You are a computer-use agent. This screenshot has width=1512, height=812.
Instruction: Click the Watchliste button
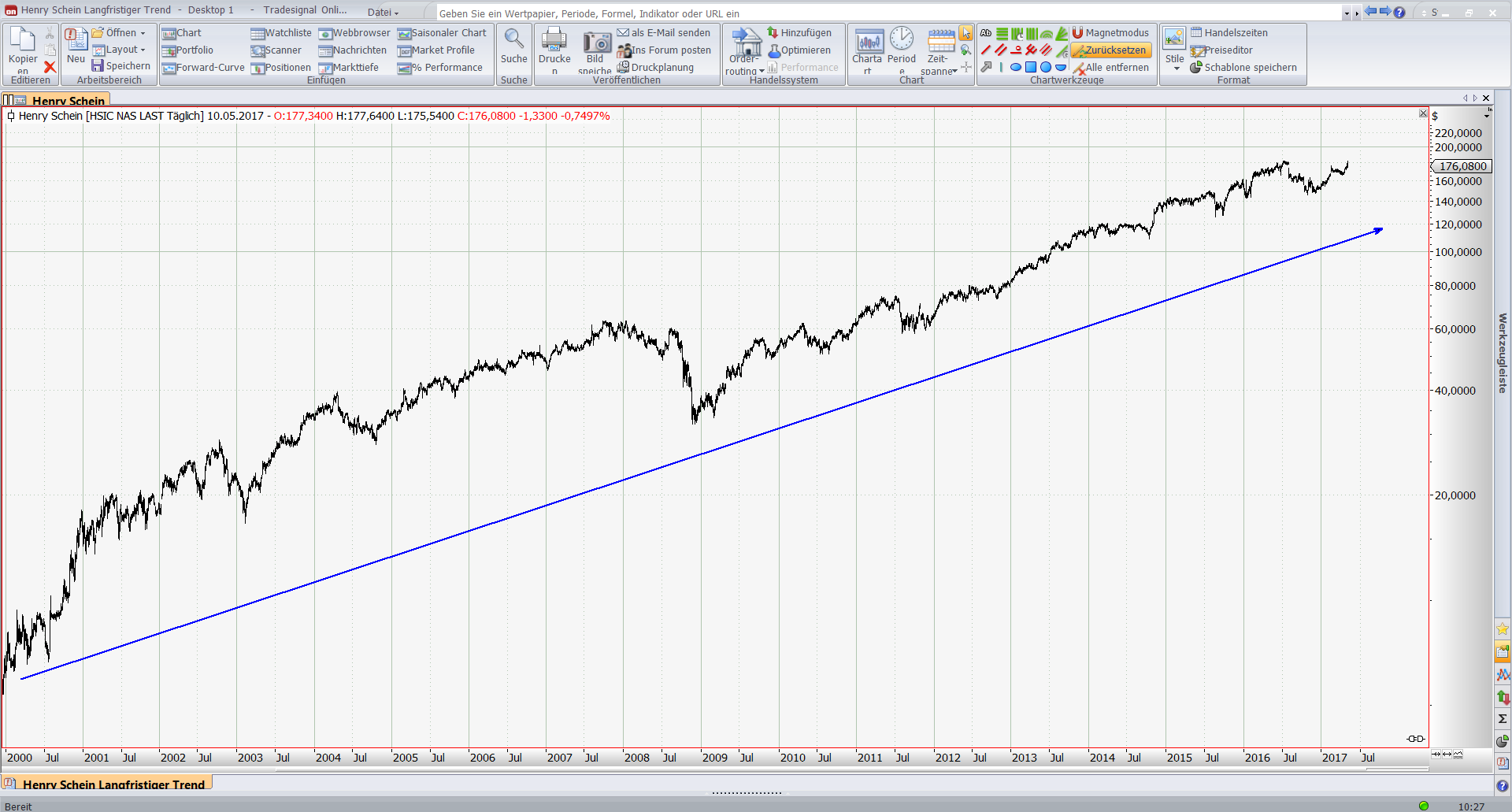tap(281, 33)
